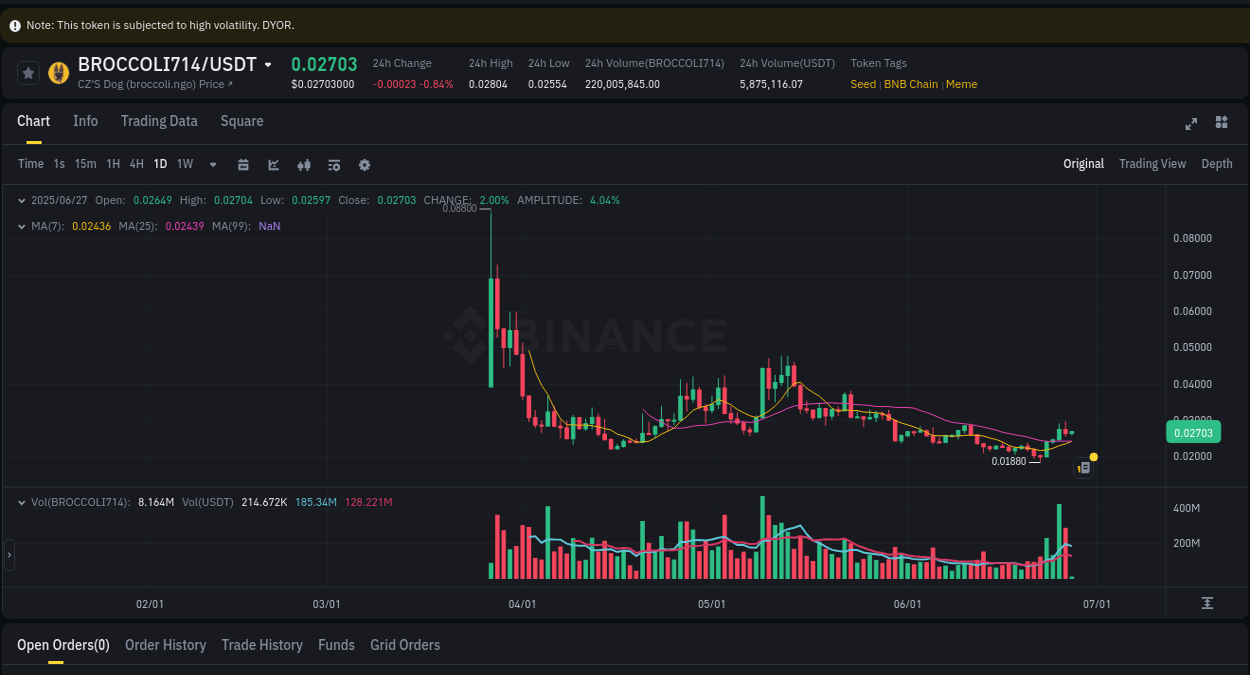1250x675 pixels.
Task: Switch to the Trading Data tab
Action: [x=159, y=121]
